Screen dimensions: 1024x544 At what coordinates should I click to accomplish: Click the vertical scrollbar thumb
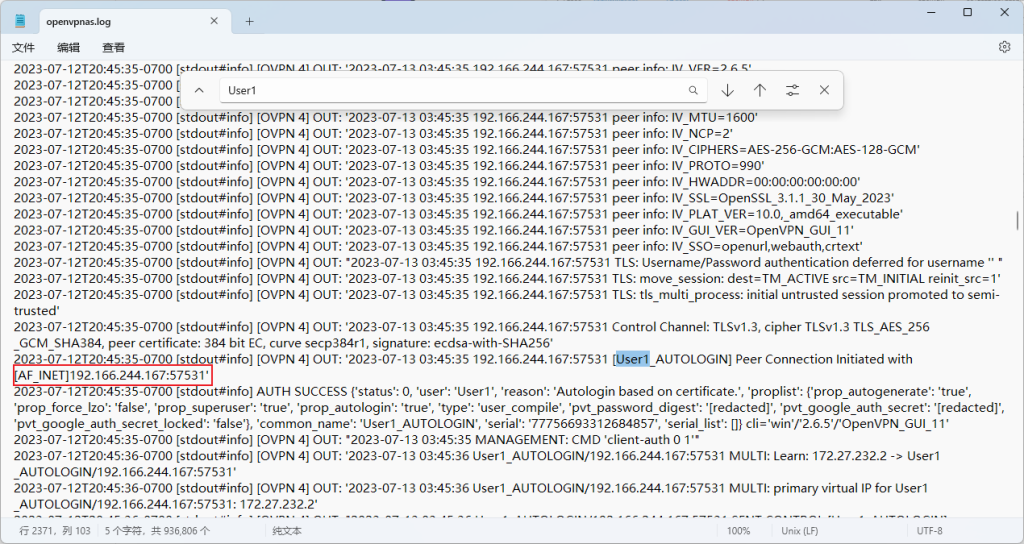tap(1018, 220)
